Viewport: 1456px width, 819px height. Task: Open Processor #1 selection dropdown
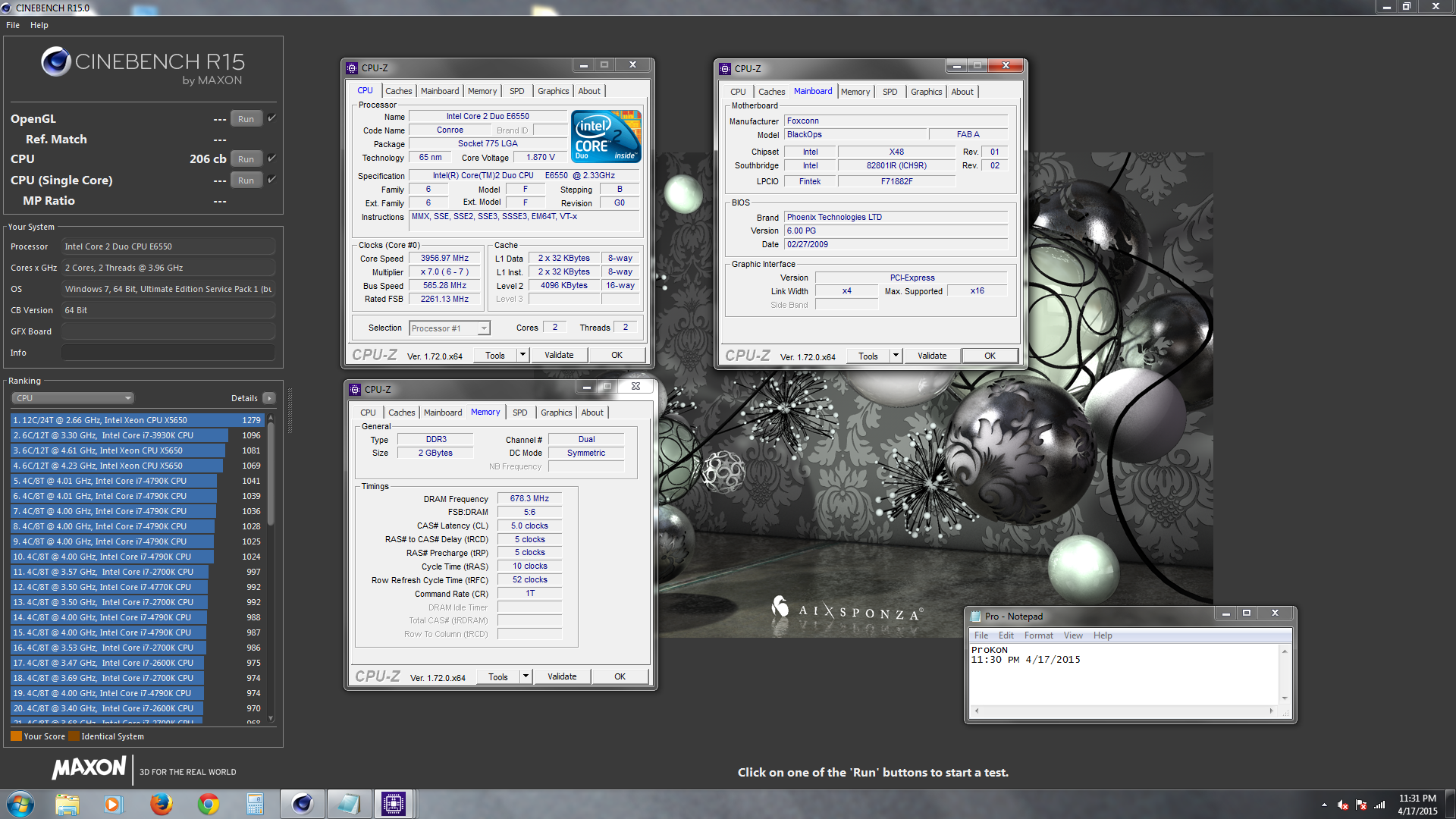[x=450, y=328]
